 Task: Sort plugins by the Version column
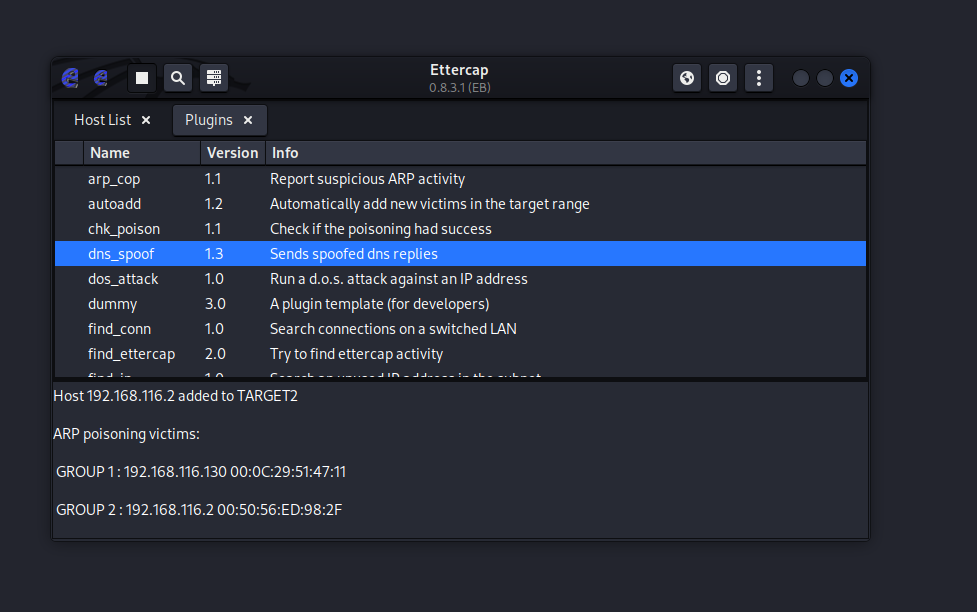click(232, 153)
